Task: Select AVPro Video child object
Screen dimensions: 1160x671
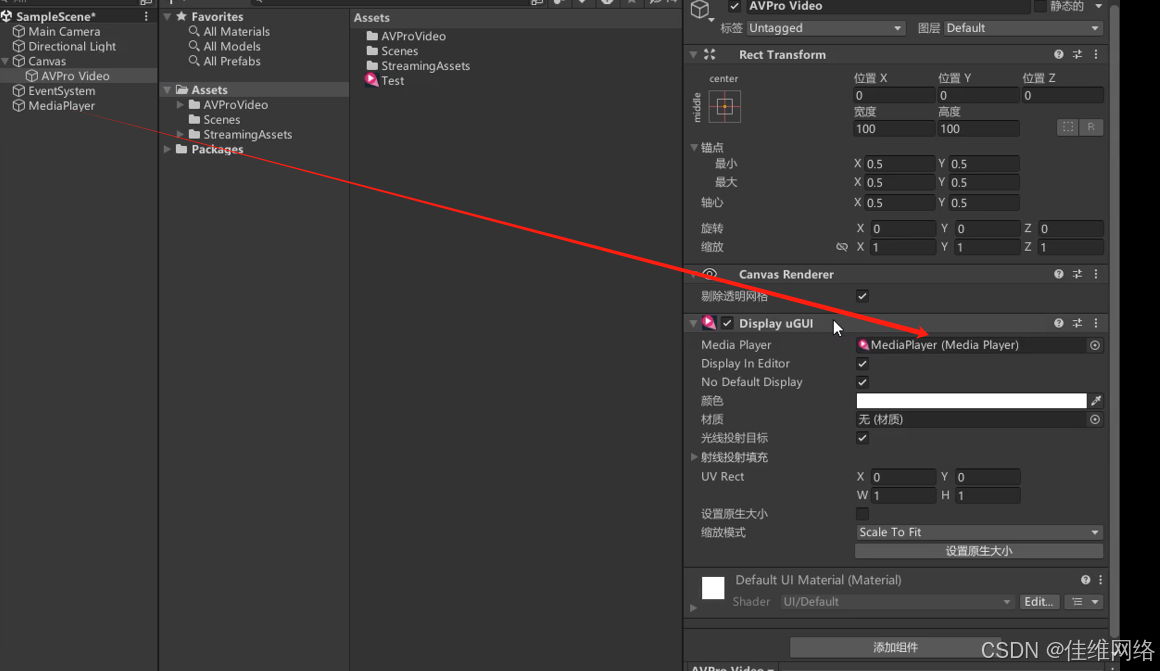Action: [x=75, y=75]
